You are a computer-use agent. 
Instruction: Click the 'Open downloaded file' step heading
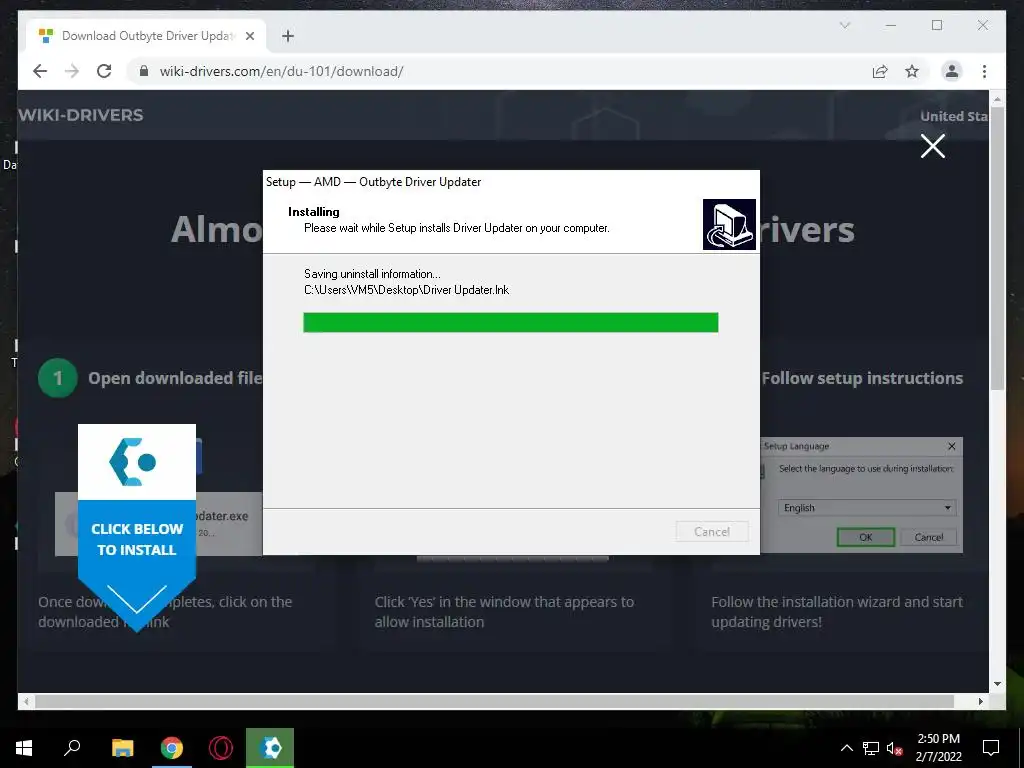click(175, 378)
